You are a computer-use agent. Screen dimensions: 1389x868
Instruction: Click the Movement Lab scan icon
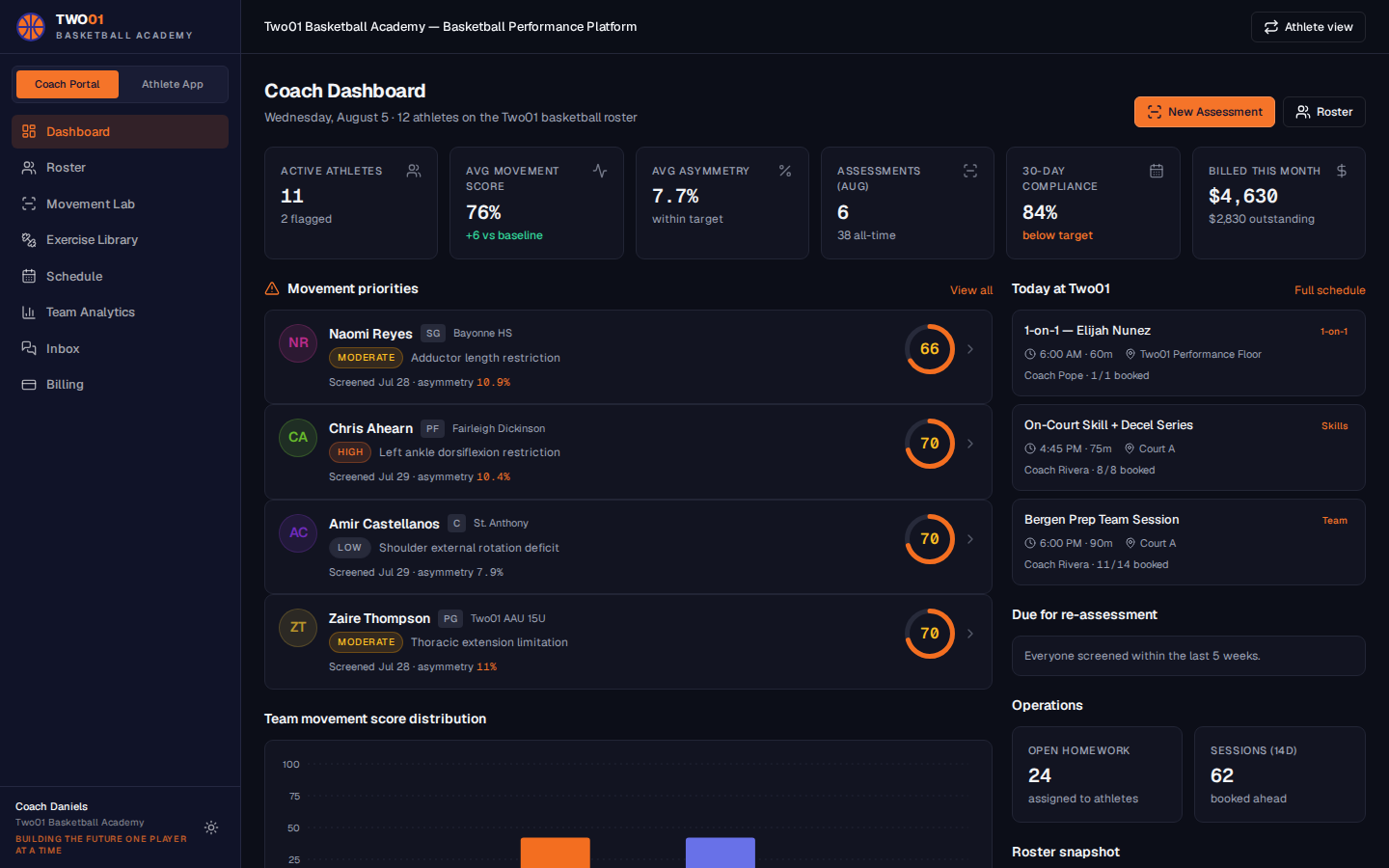29,203
